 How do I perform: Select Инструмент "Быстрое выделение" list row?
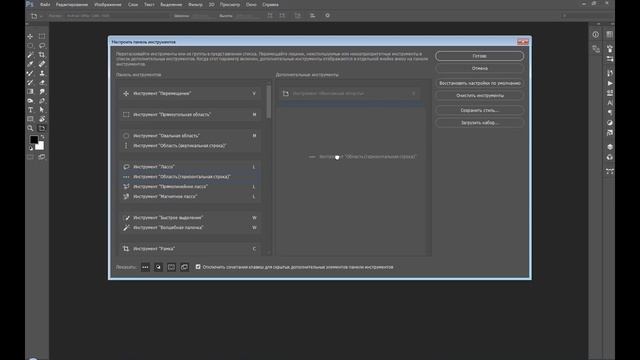(x=190, y=218)
